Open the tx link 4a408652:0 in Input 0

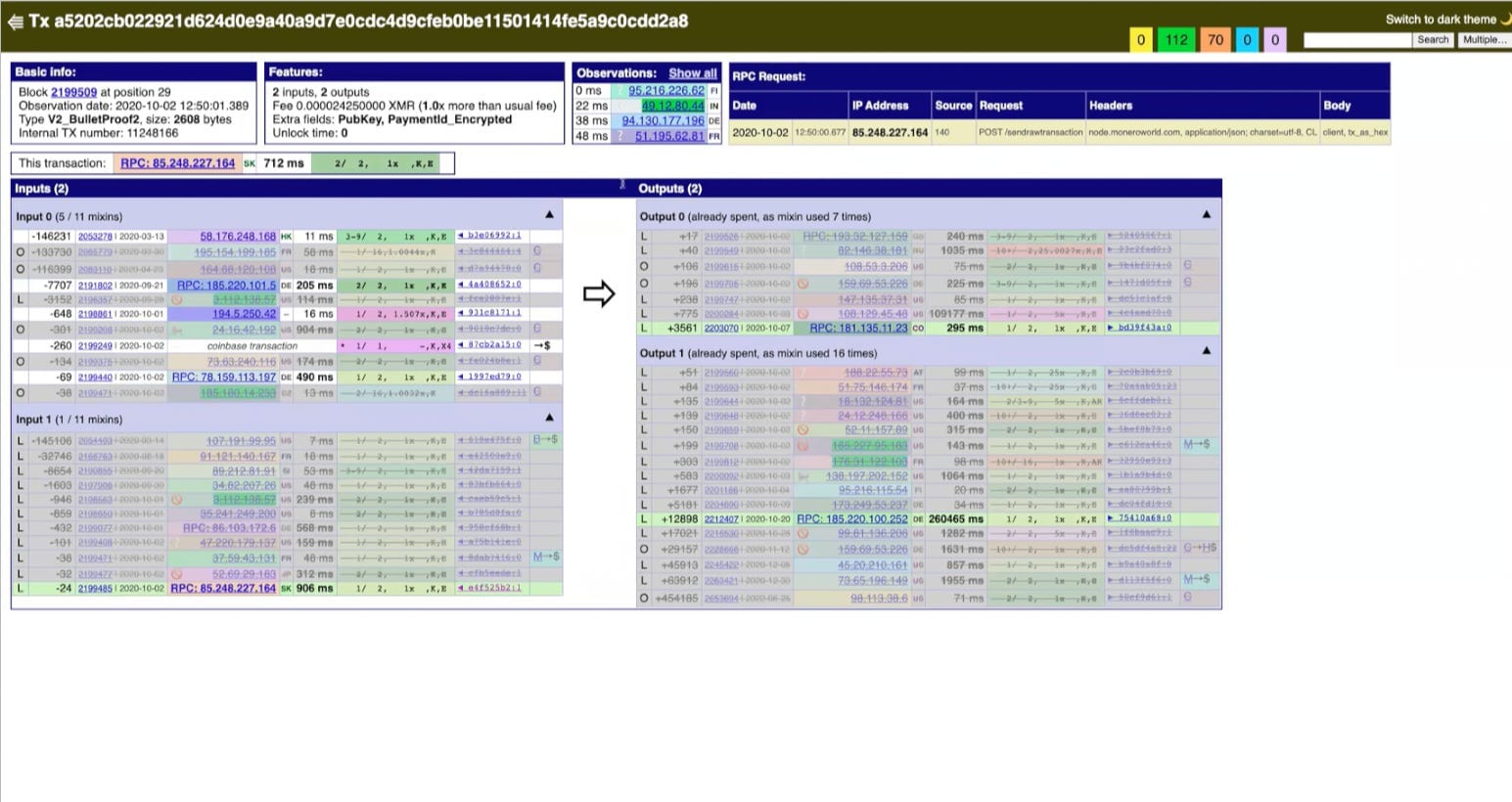coord(489,285)
